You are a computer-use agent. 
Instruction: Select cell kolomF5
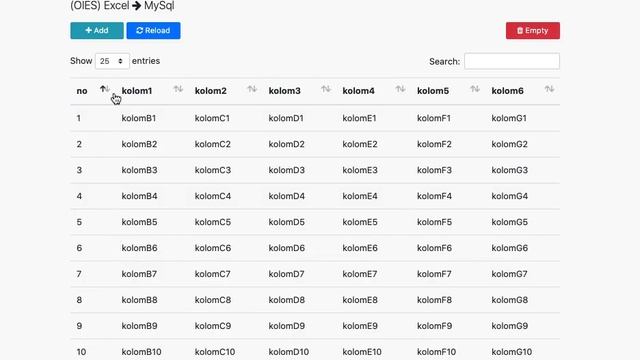point(434,222)
